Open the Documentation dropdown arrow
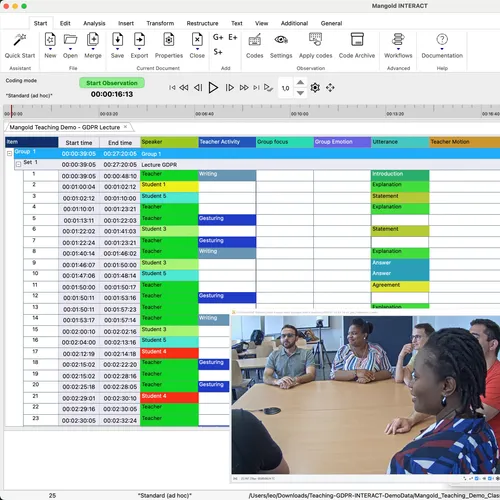 pos(442,49)
